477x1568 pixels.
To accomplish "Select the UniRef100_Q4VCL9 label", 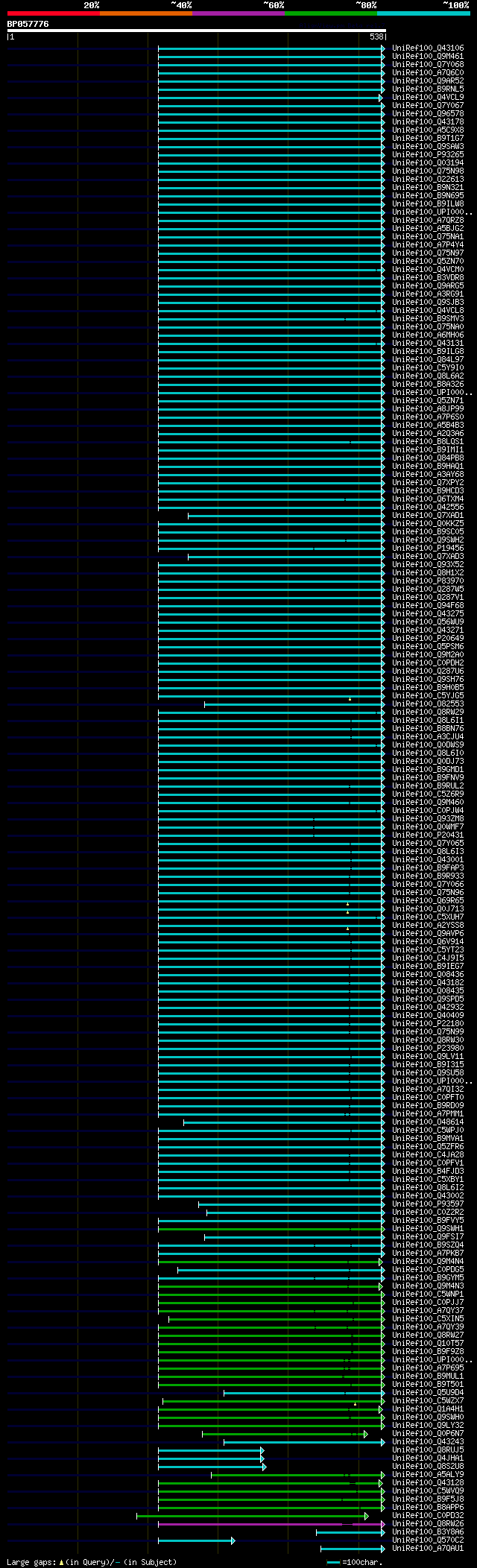I will [x=428, y=98].
